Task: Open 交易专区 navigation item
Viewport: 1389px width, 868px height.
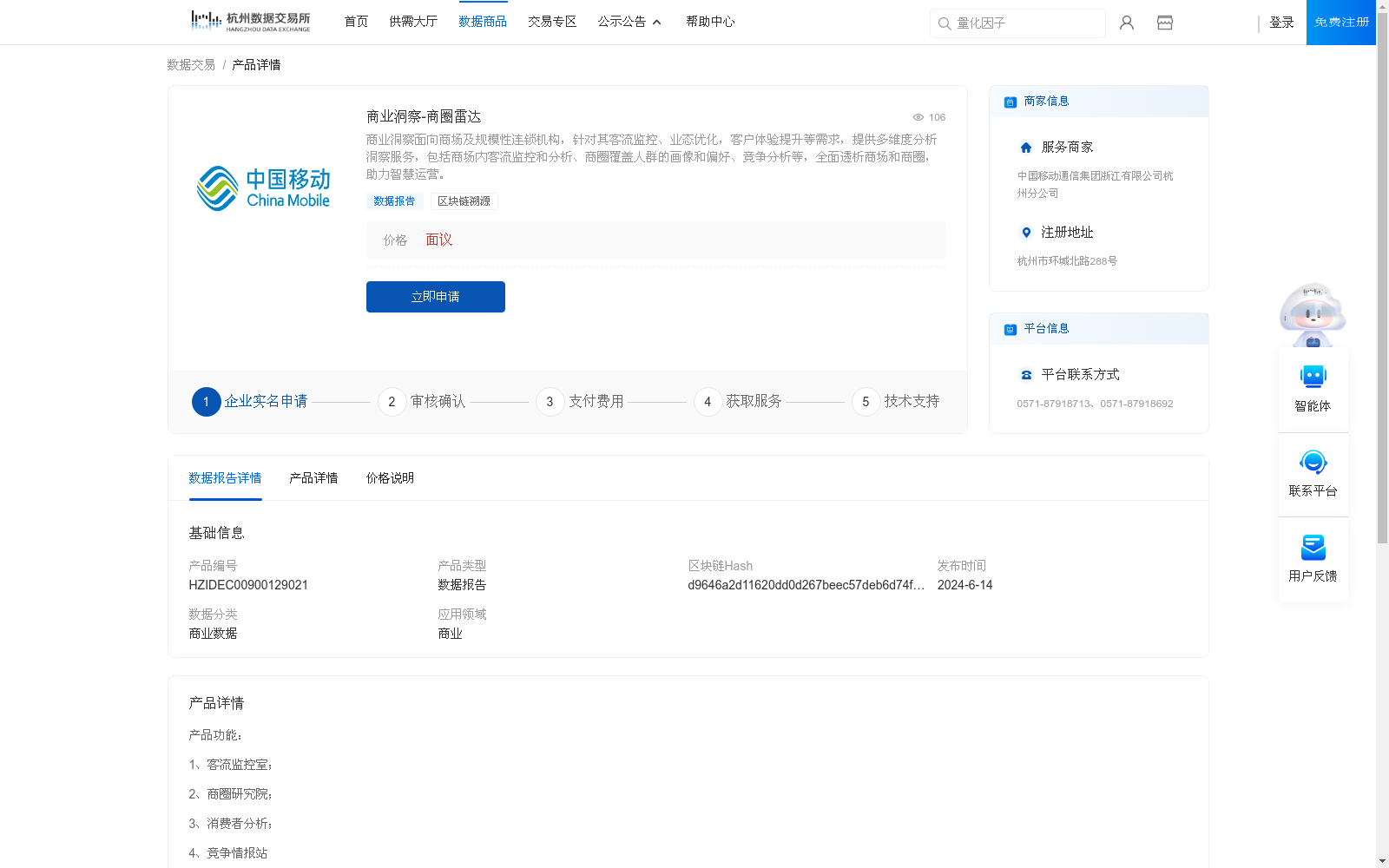Action: tap(552, 22)
